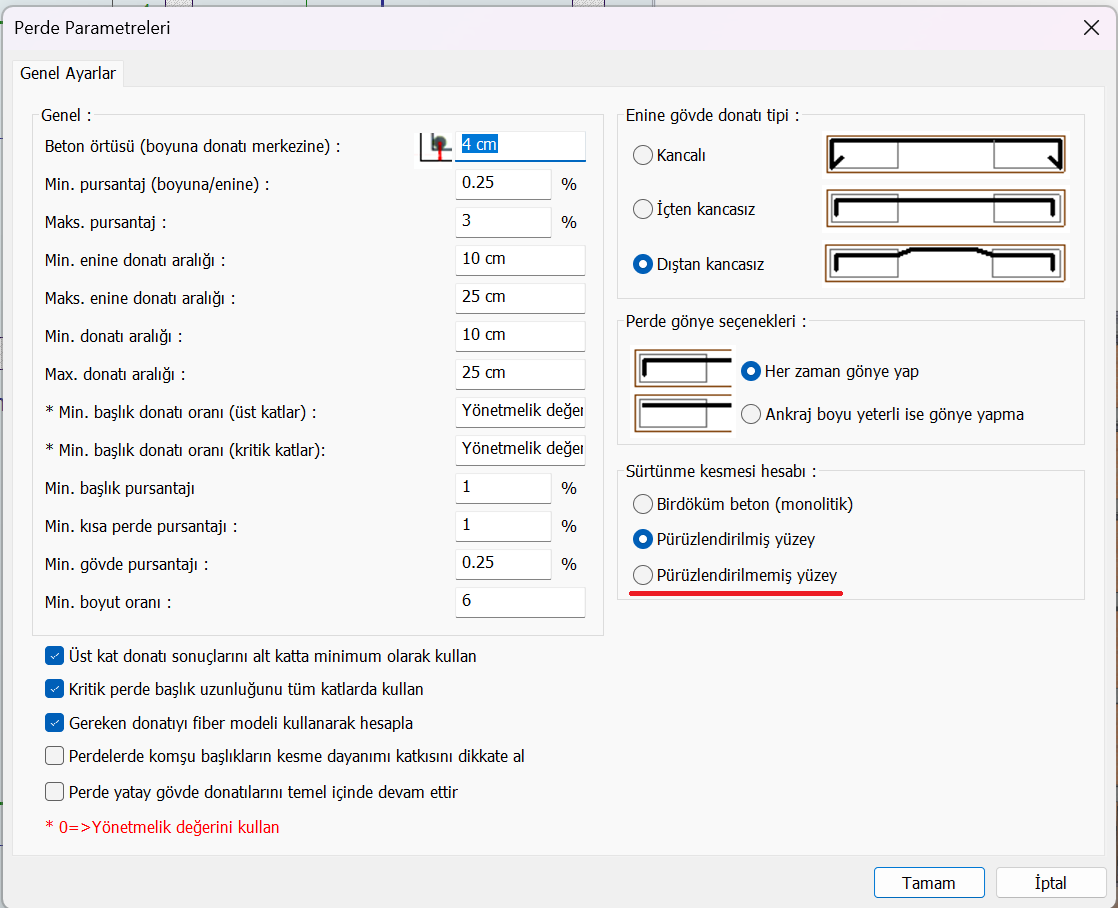Choose İçten kancasız reinforcement type

[x=643, y=210]
